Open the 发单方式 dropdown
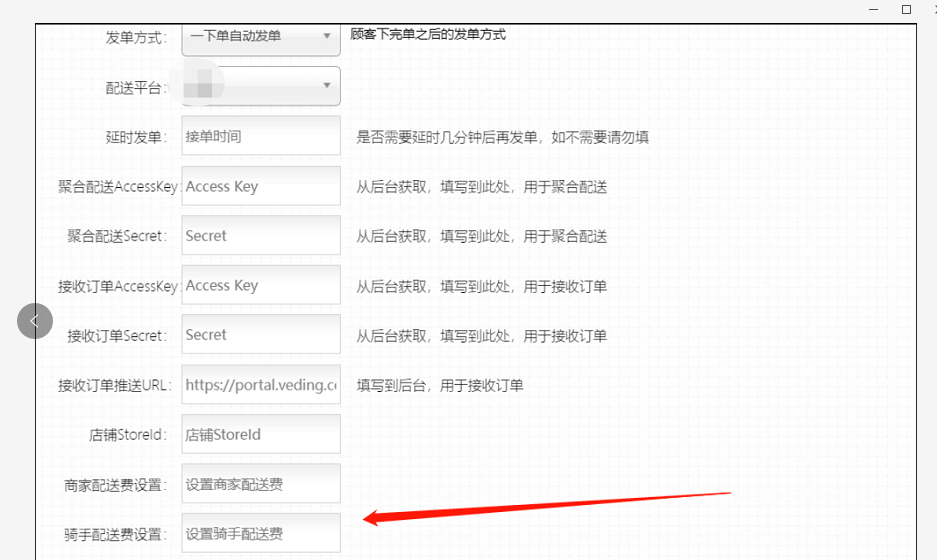 [260, 37]
